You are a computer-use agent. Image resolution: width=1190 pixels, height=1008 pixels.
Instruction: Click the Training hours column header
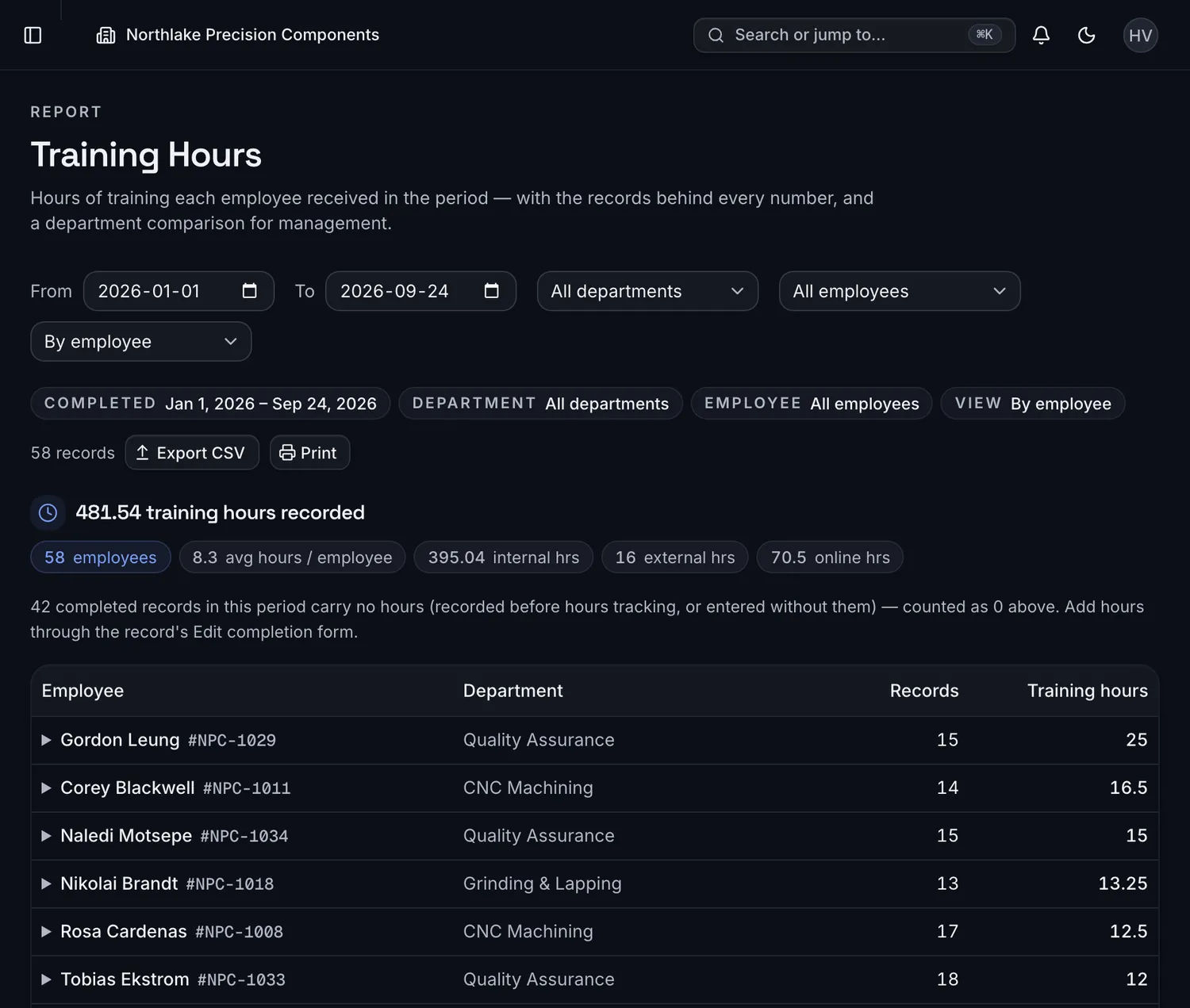(1088, 691)
